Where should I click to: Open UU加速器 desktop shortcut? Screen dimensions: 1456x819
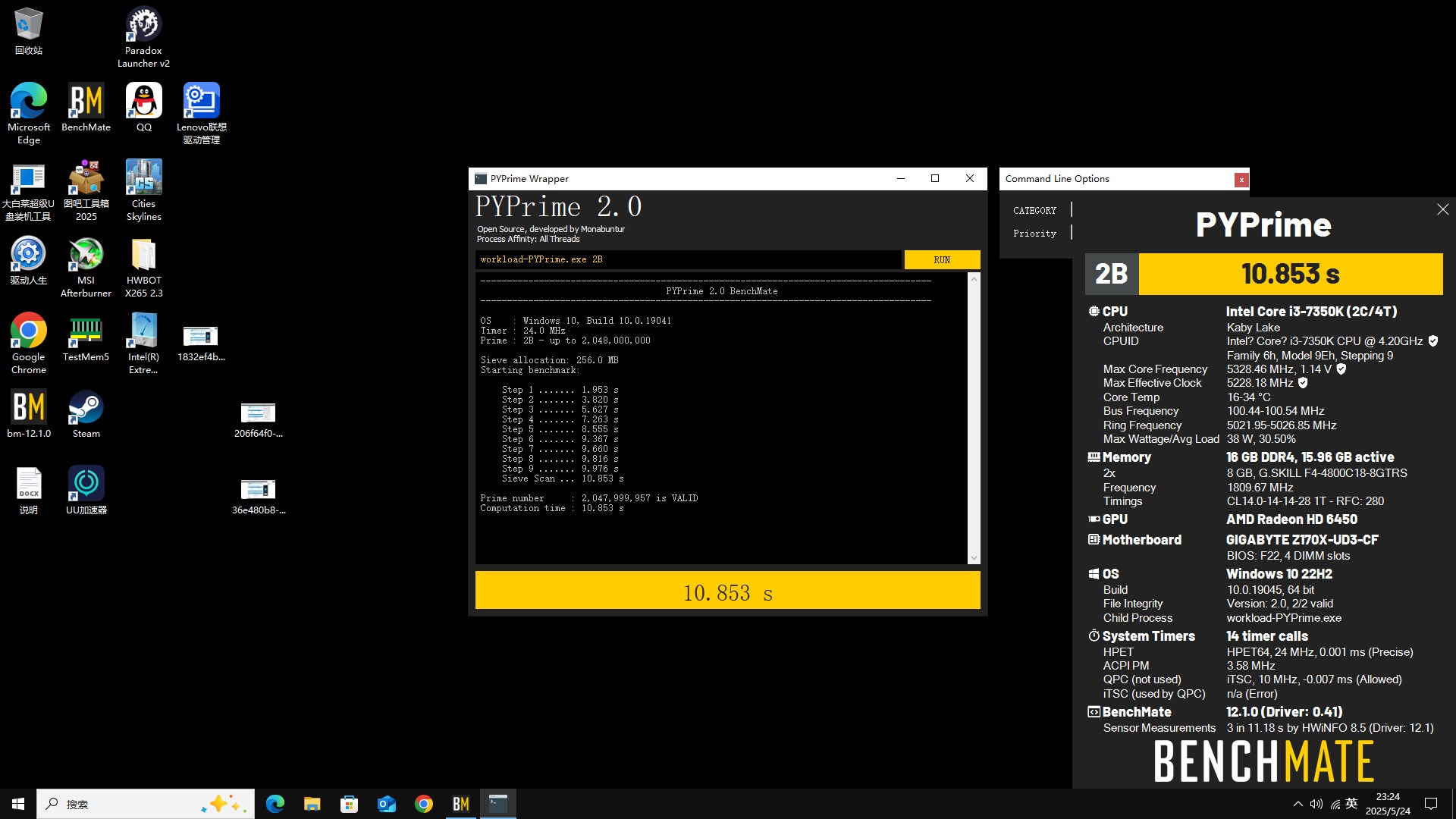[x=86, y=490]
